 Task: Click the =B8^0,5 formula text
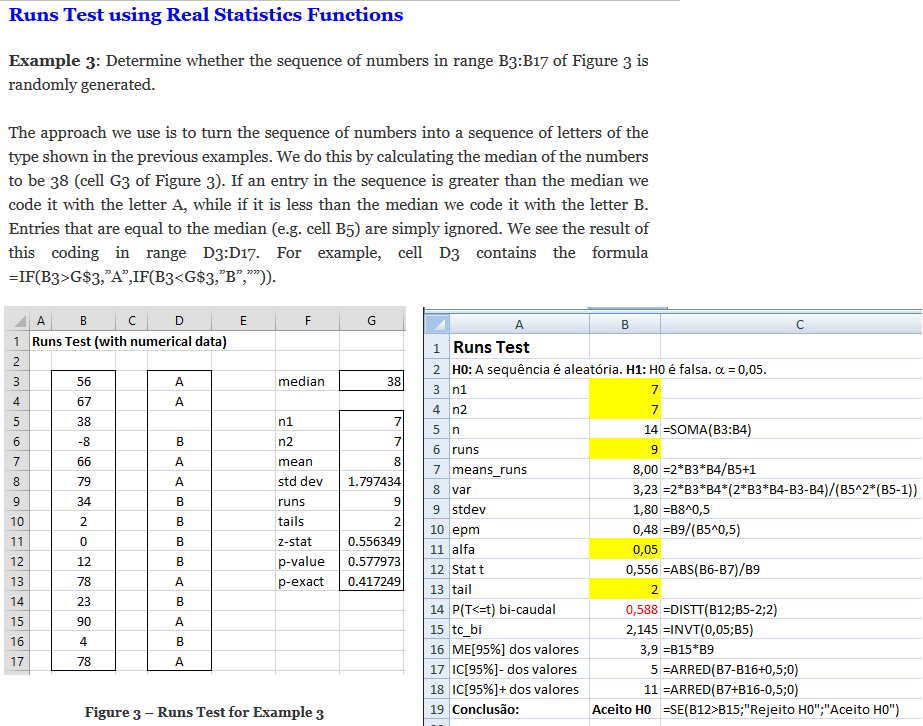(x=686, y=510)
